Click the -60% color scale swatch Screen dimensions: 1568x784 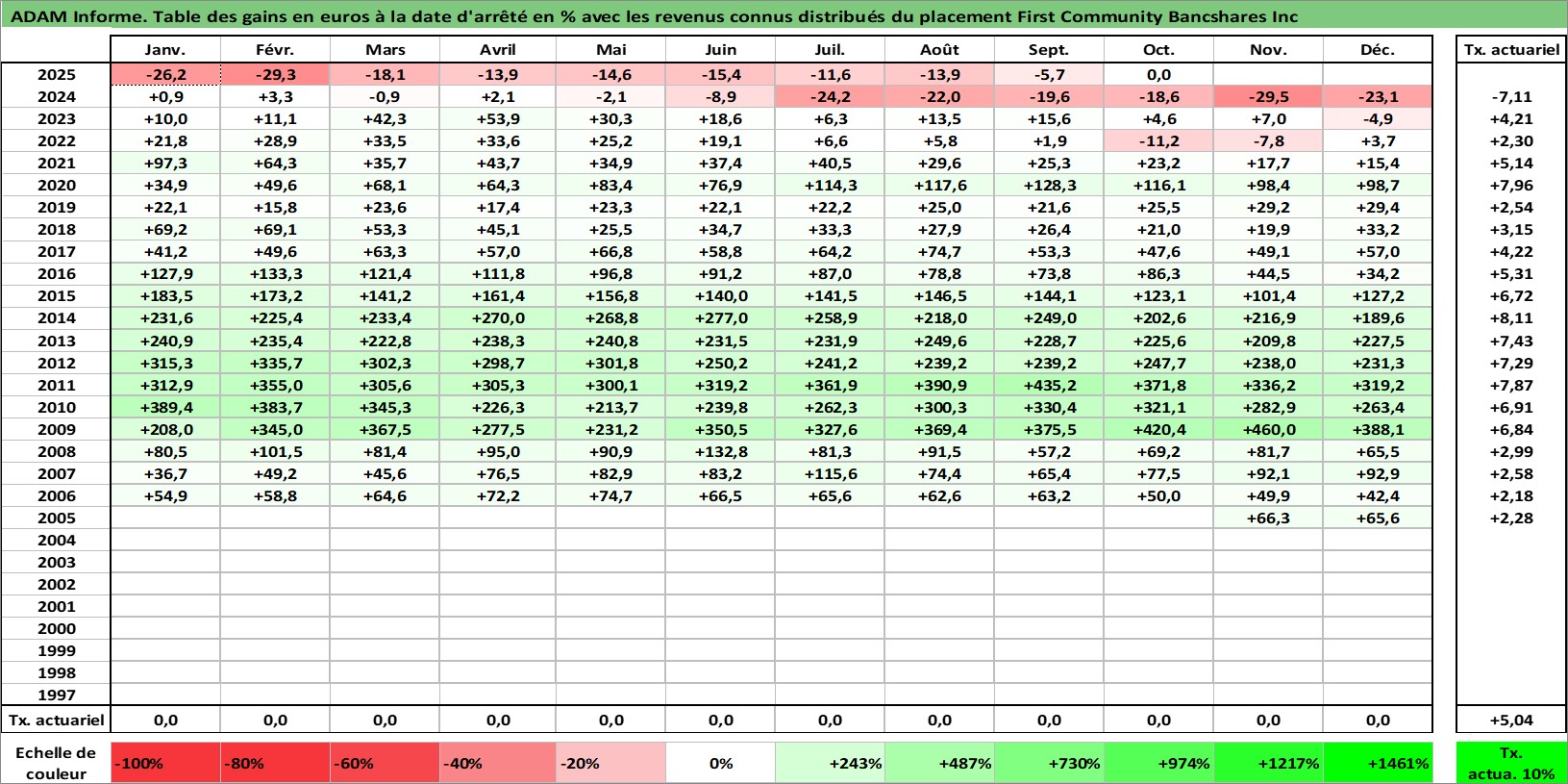[x=385, y=763]
